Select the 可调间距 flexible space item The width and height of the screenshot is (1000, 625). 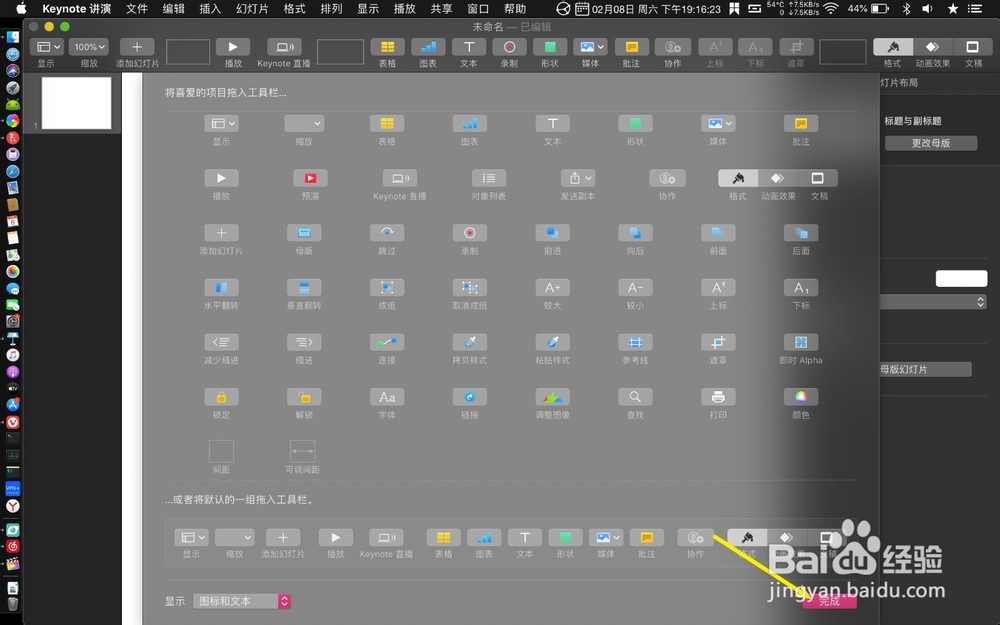[x=302, y=452]
